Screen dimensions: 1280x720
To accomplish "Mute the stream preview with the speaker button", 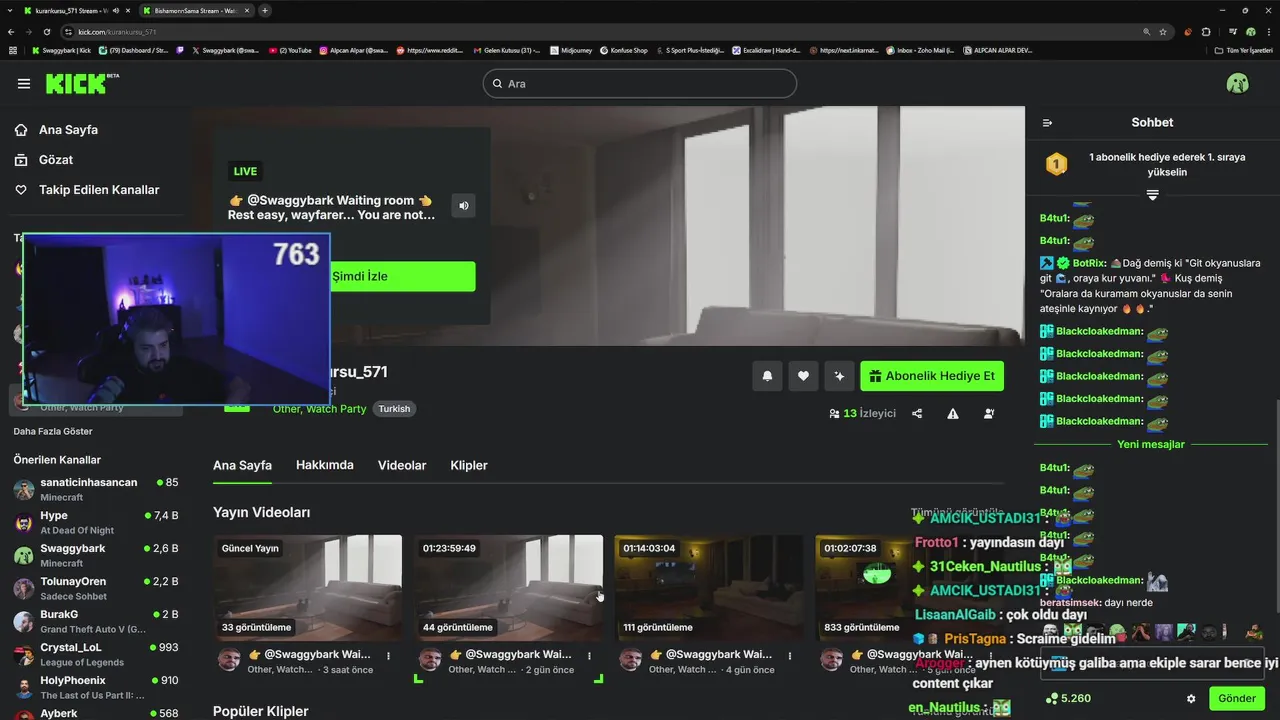I will click(x=463, y=206).
